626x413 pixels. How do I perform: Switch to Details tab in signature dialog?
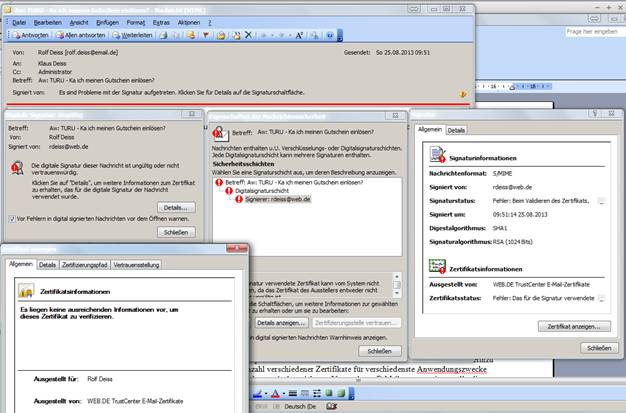coord(456,130)
